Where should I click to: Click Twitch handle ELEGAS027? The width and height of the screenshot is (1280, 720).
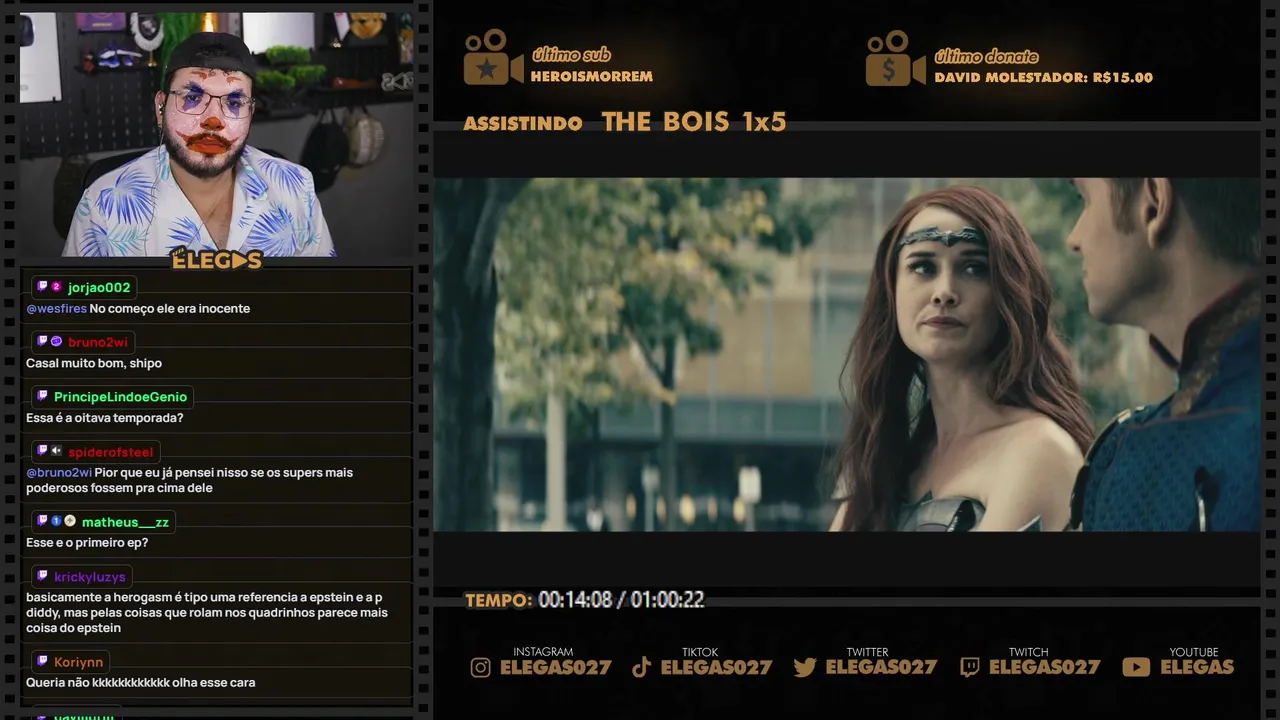point(1045,668)
